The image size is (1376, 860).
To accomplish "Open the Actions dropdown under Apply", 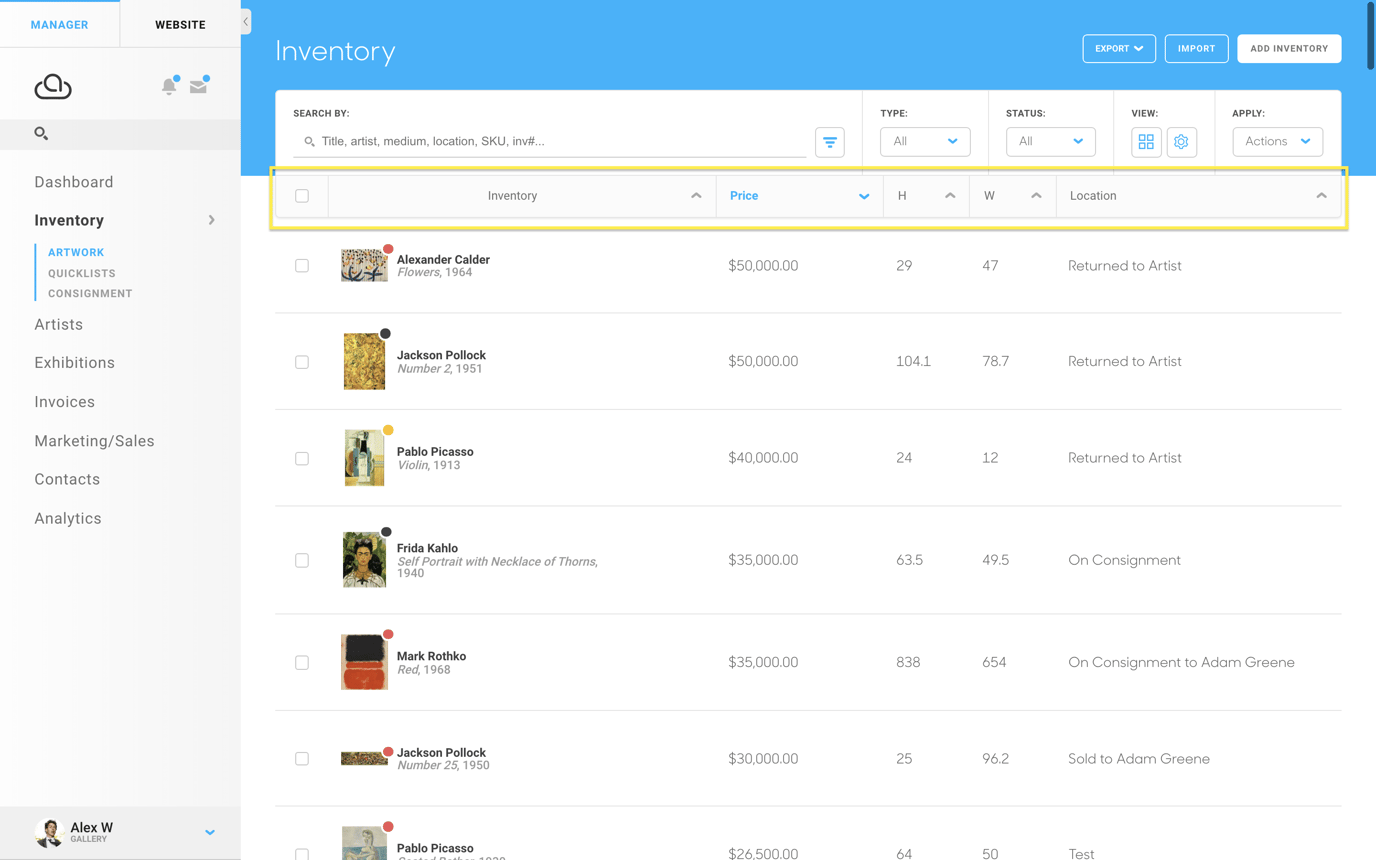I will 1277,142.
